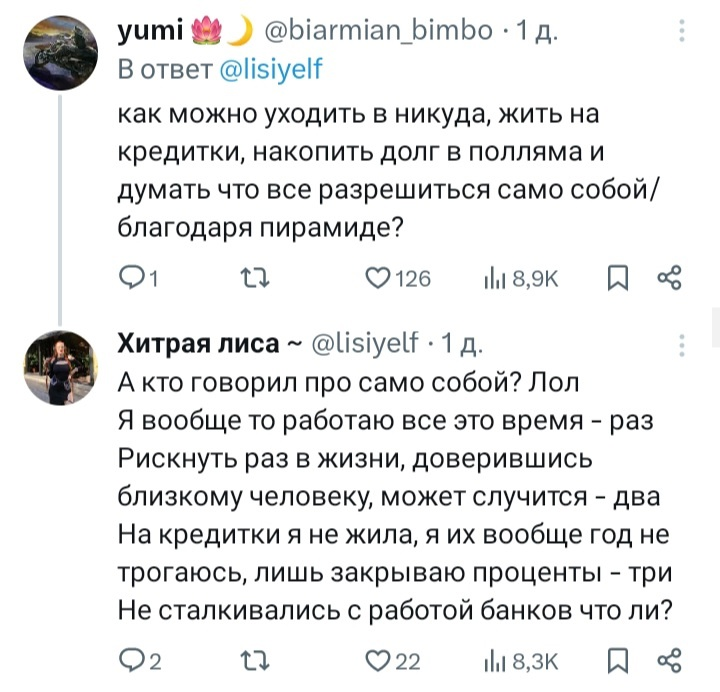
Task: Open the @biarmian_bimbo handle link
Action: coord(378,32)
